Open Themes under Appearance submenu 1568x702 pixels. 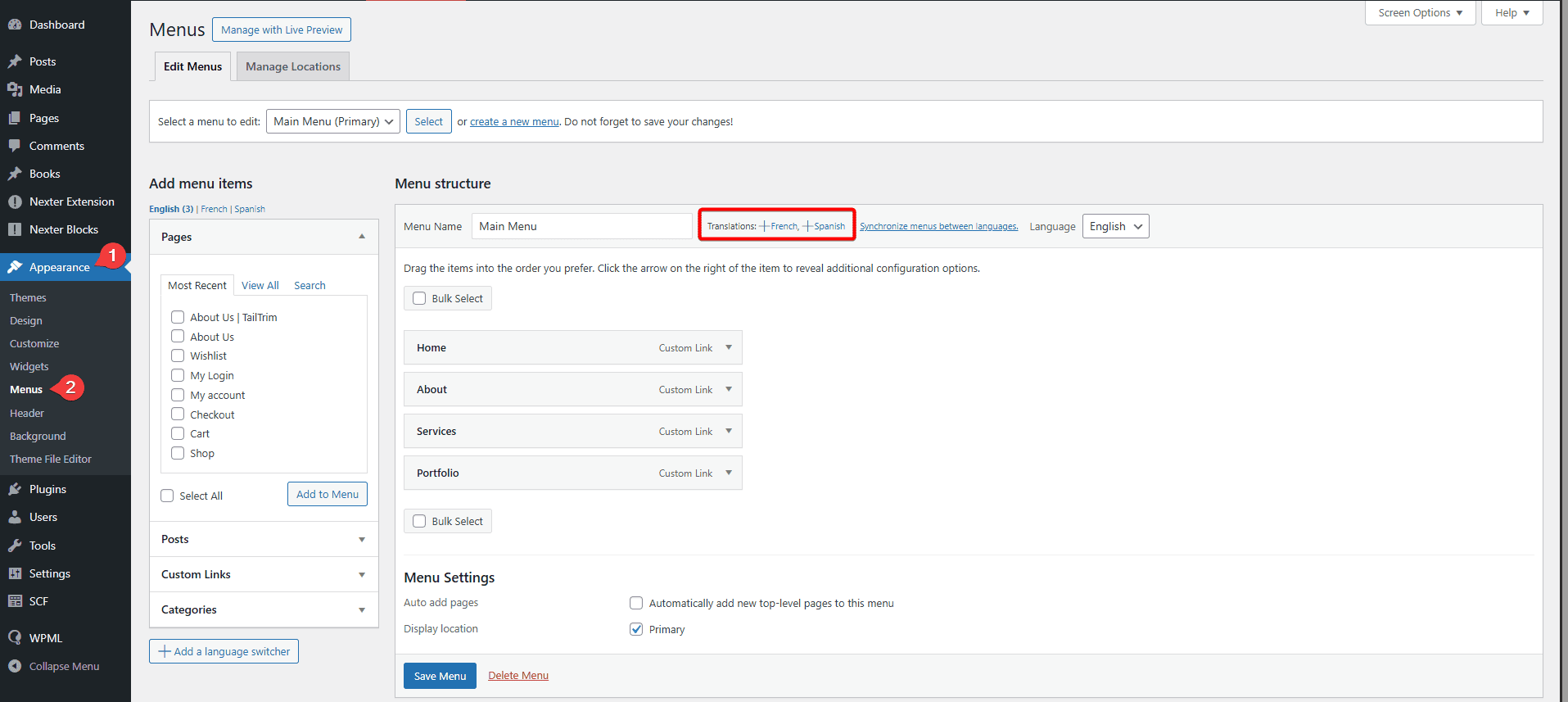point(28,297)
